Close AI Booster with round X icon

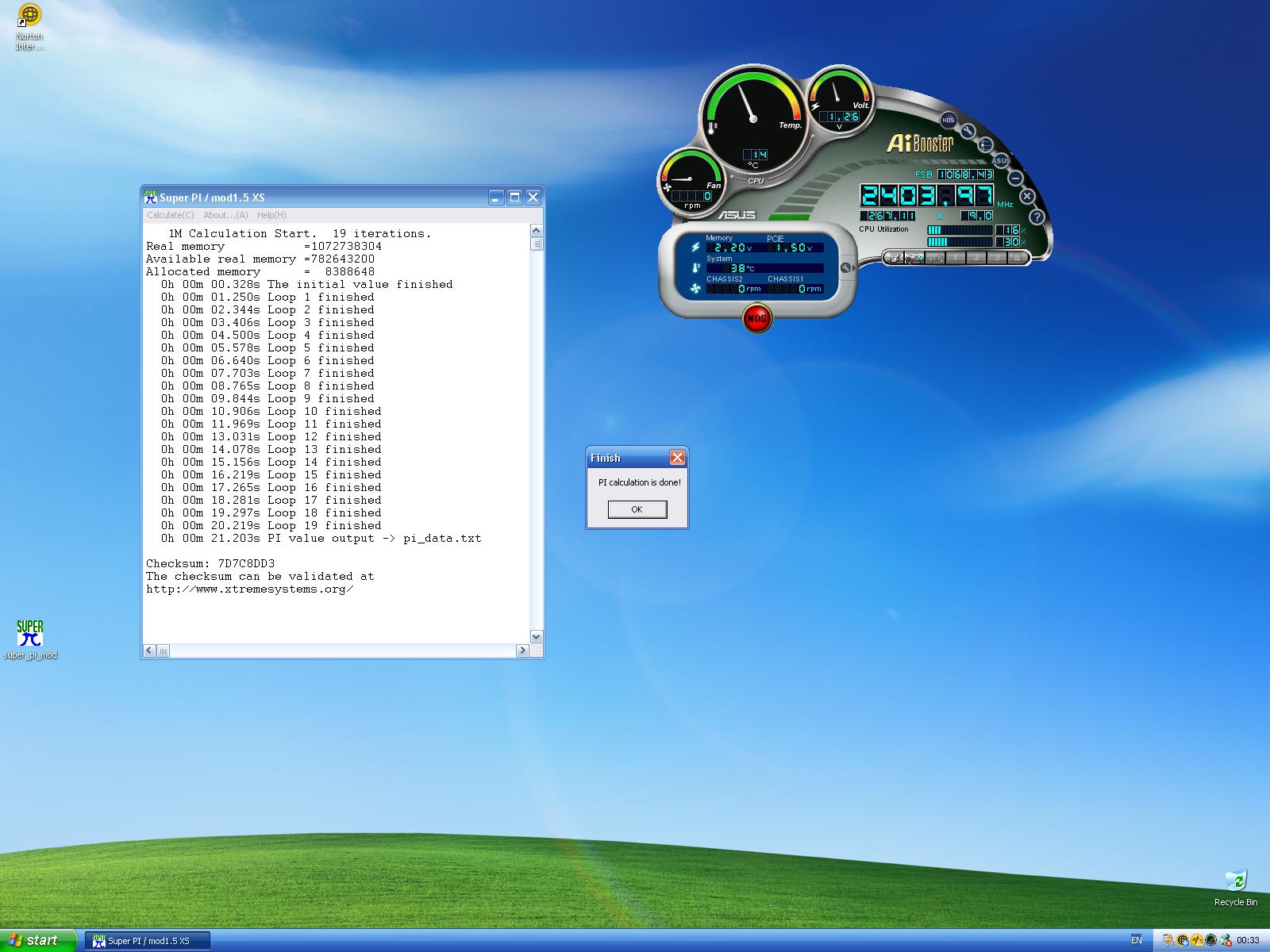[x=1027, y=196]
